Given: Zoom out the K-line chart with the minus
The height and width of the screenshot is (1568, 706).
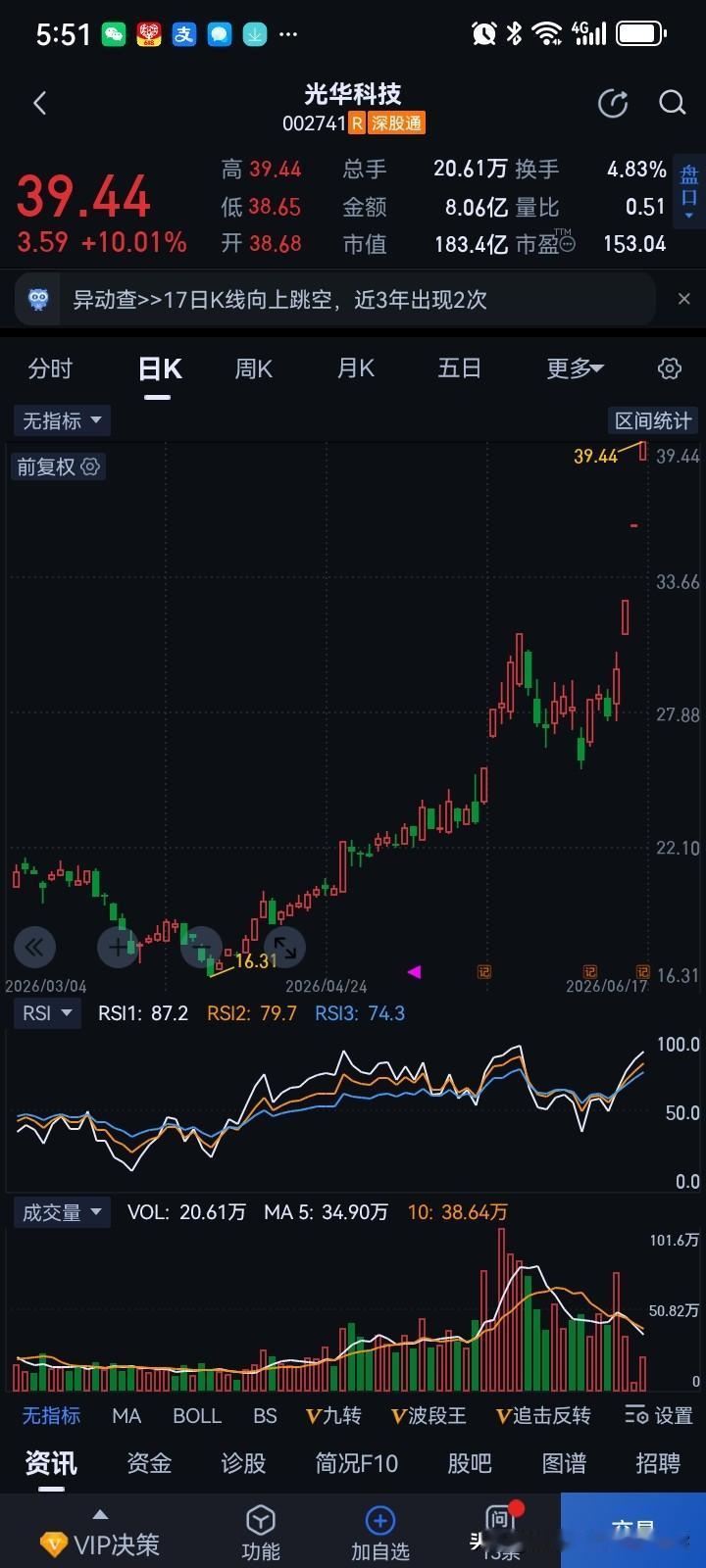Looking at the screenshot, I should [x=202, y=947].
